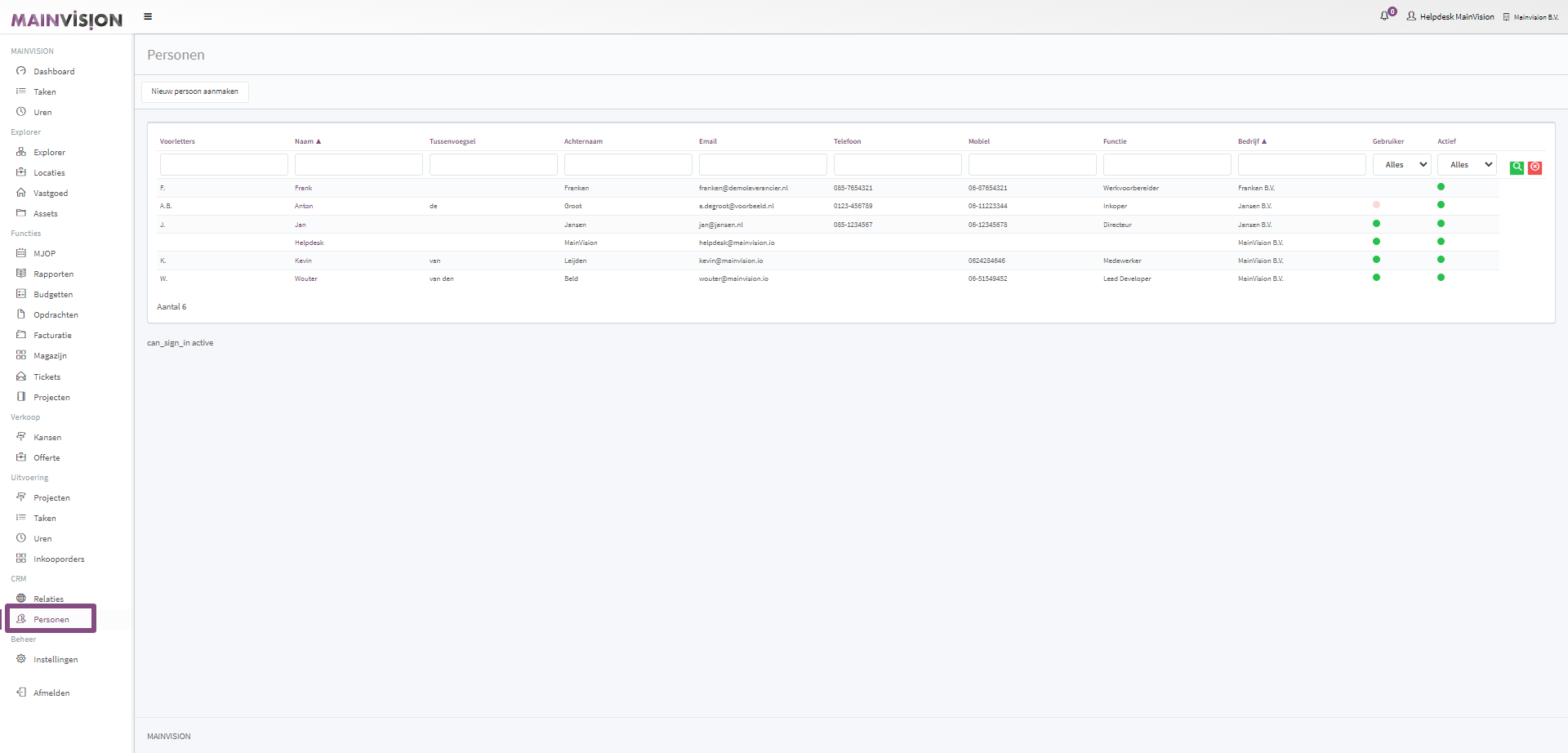1568x753 pixels.
Task: Toggle Actief dot for Jan Jansen
Action: 1441,224
